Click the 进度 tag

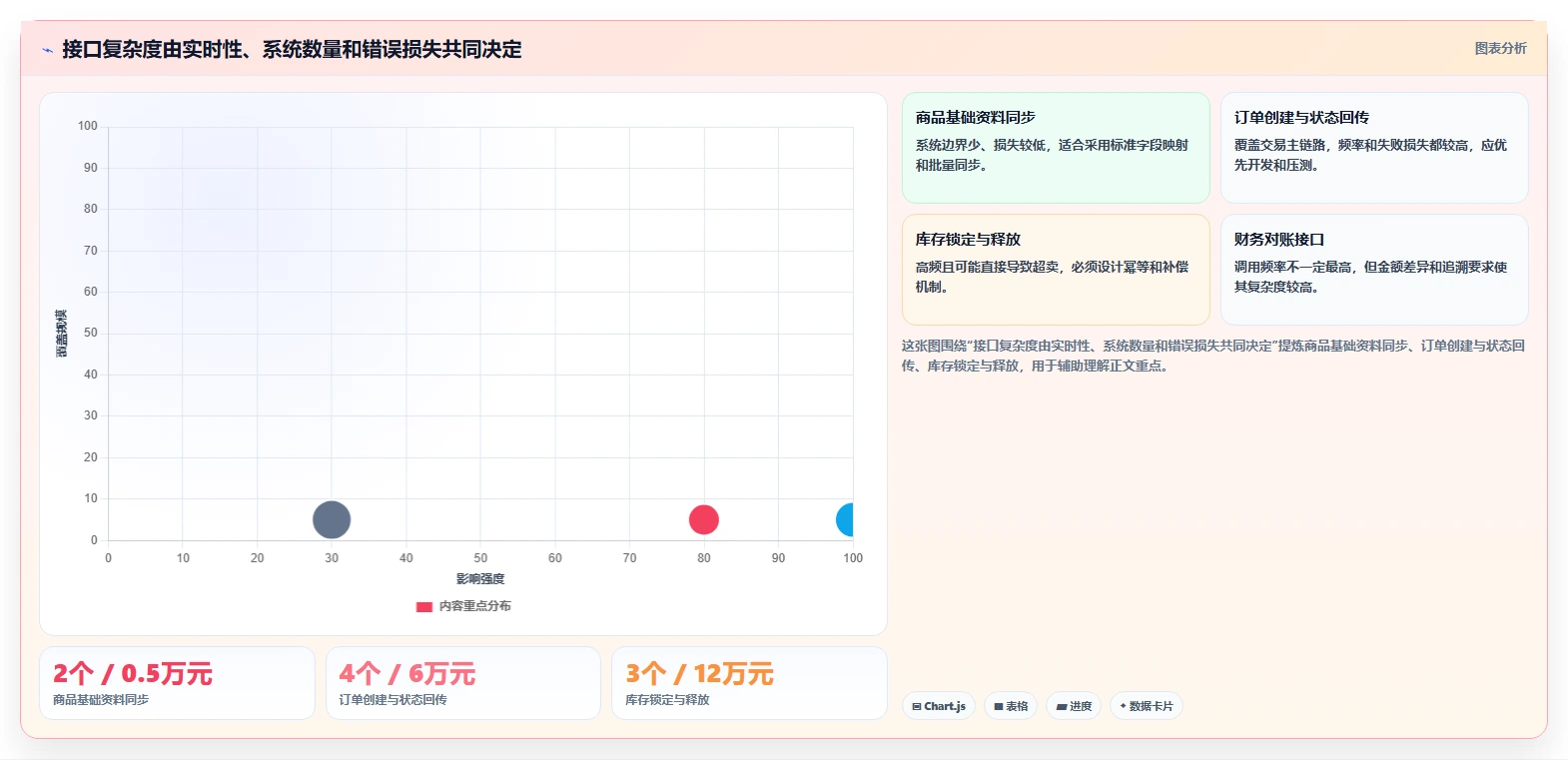point(1074,706)
